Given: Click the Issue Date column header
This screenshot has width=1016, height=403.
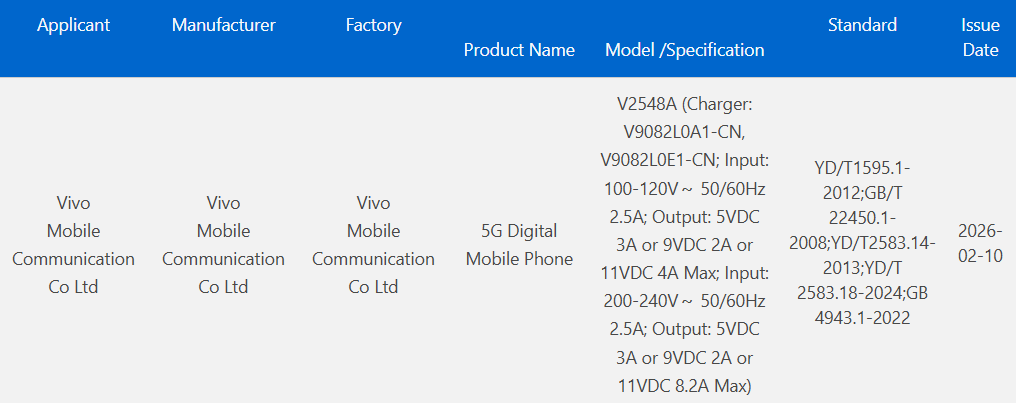Looking at the screenshot, I should point(980,38).
